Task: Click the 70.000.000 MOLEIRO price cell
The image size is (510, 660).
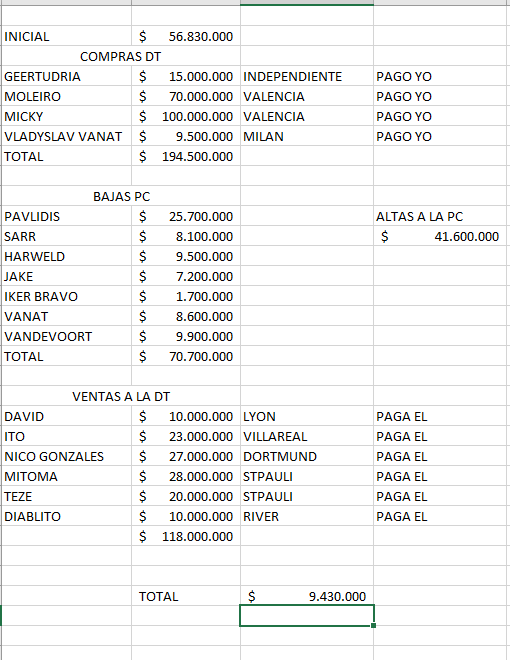Action: pyautogui.click(x=186, y=96)
